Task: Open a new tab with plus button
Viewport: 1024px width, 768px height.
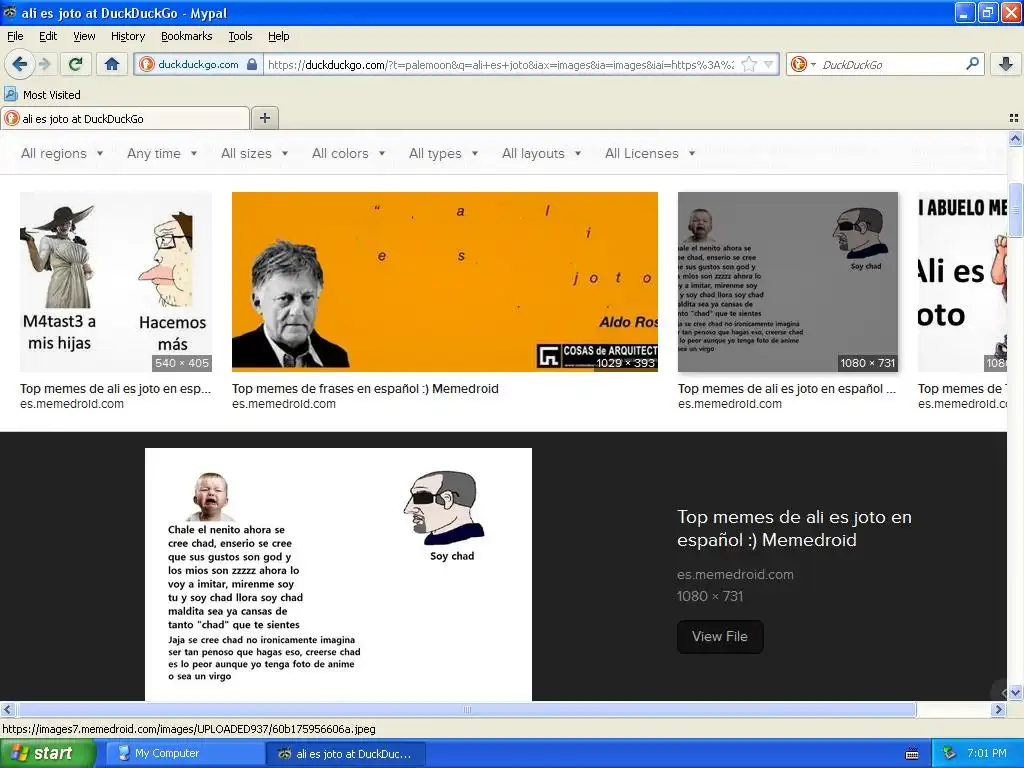Action: point(264,118)
